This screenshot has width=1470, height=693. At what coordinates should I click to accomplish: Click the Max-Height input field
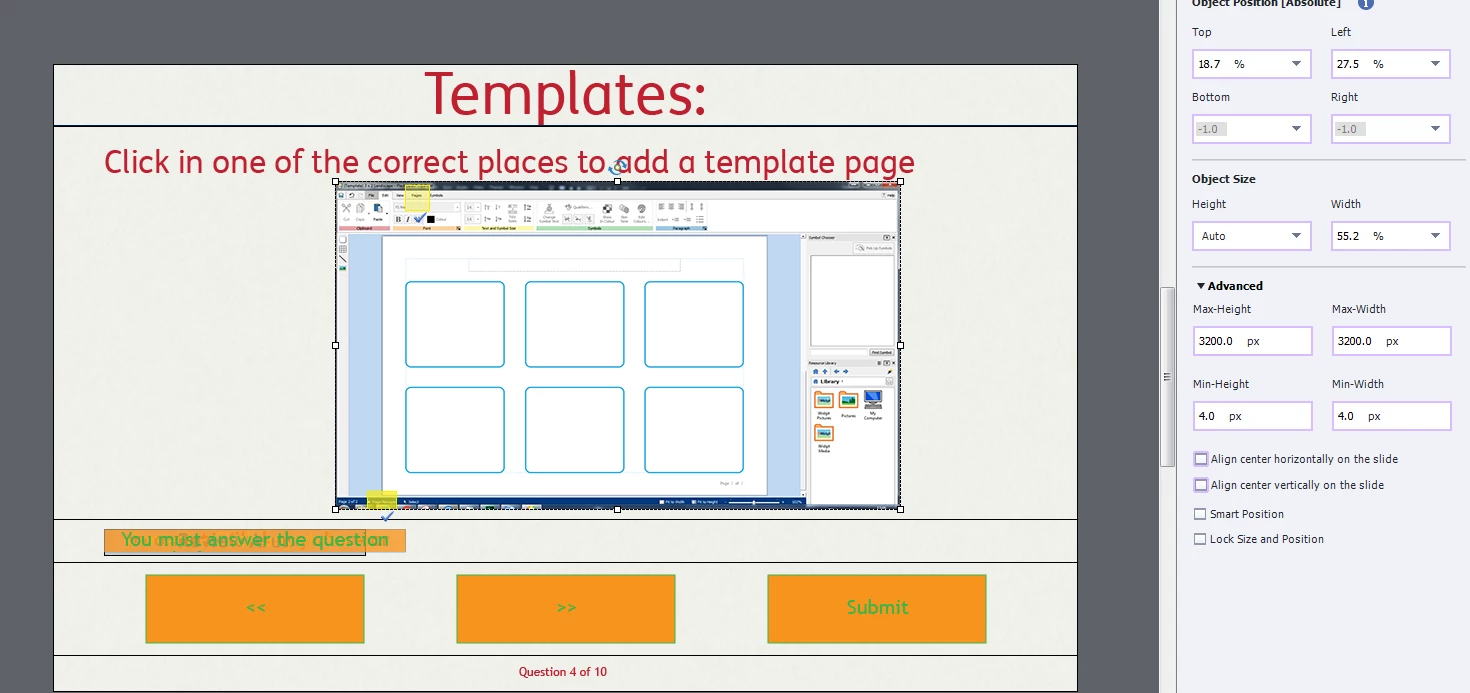coord(1252,341)
